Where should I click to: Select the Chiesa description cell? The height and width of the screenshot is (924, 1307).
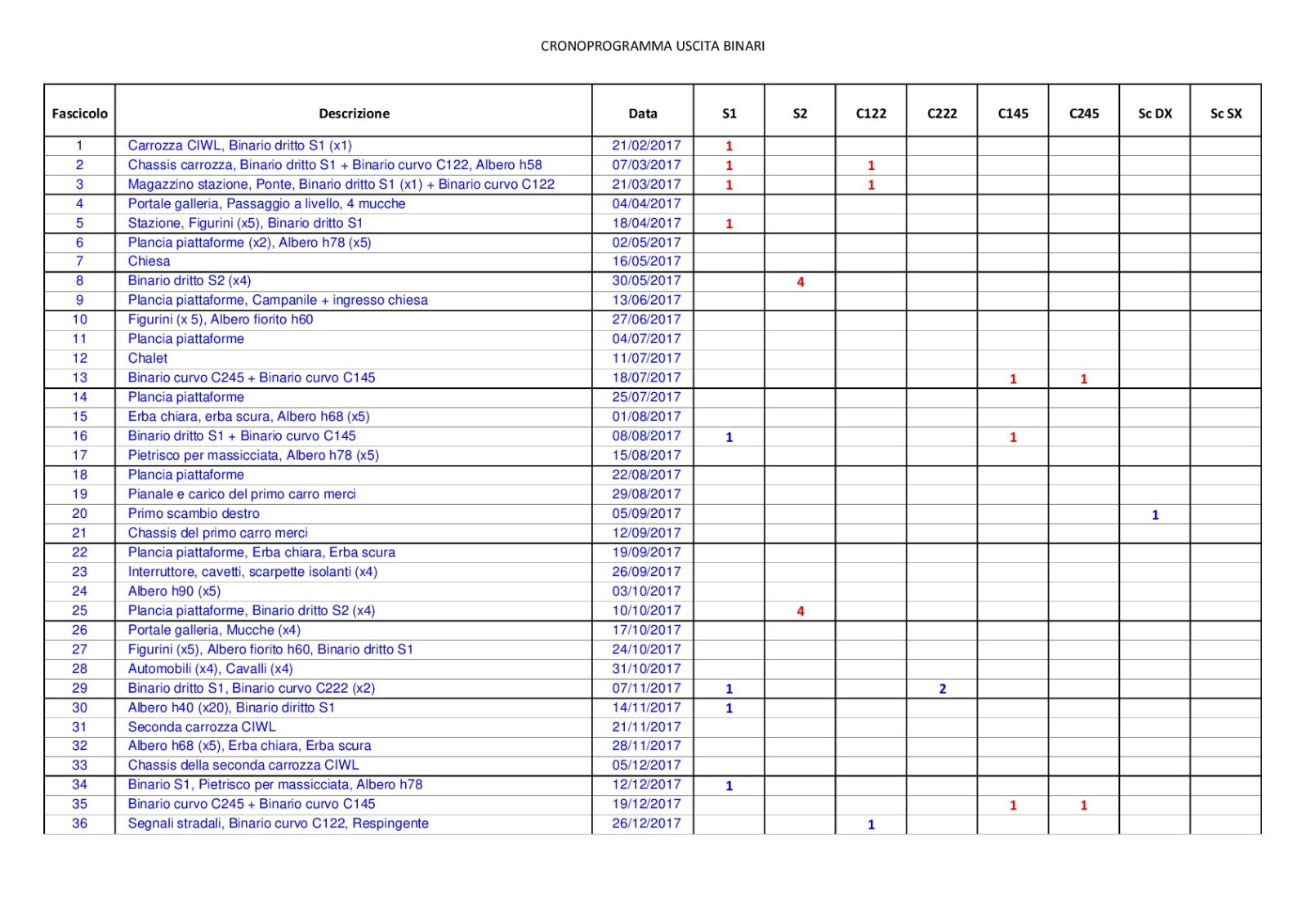149,261
